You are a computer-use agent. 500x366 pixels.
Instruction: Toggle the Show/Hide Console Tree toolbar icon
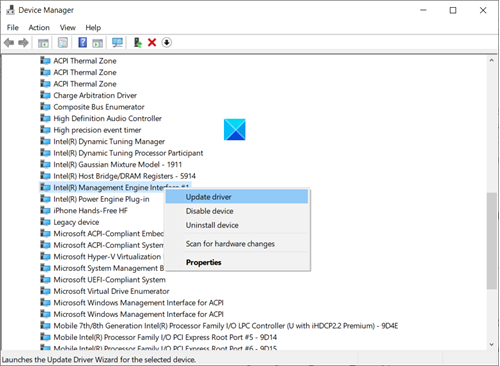point(43,43)
